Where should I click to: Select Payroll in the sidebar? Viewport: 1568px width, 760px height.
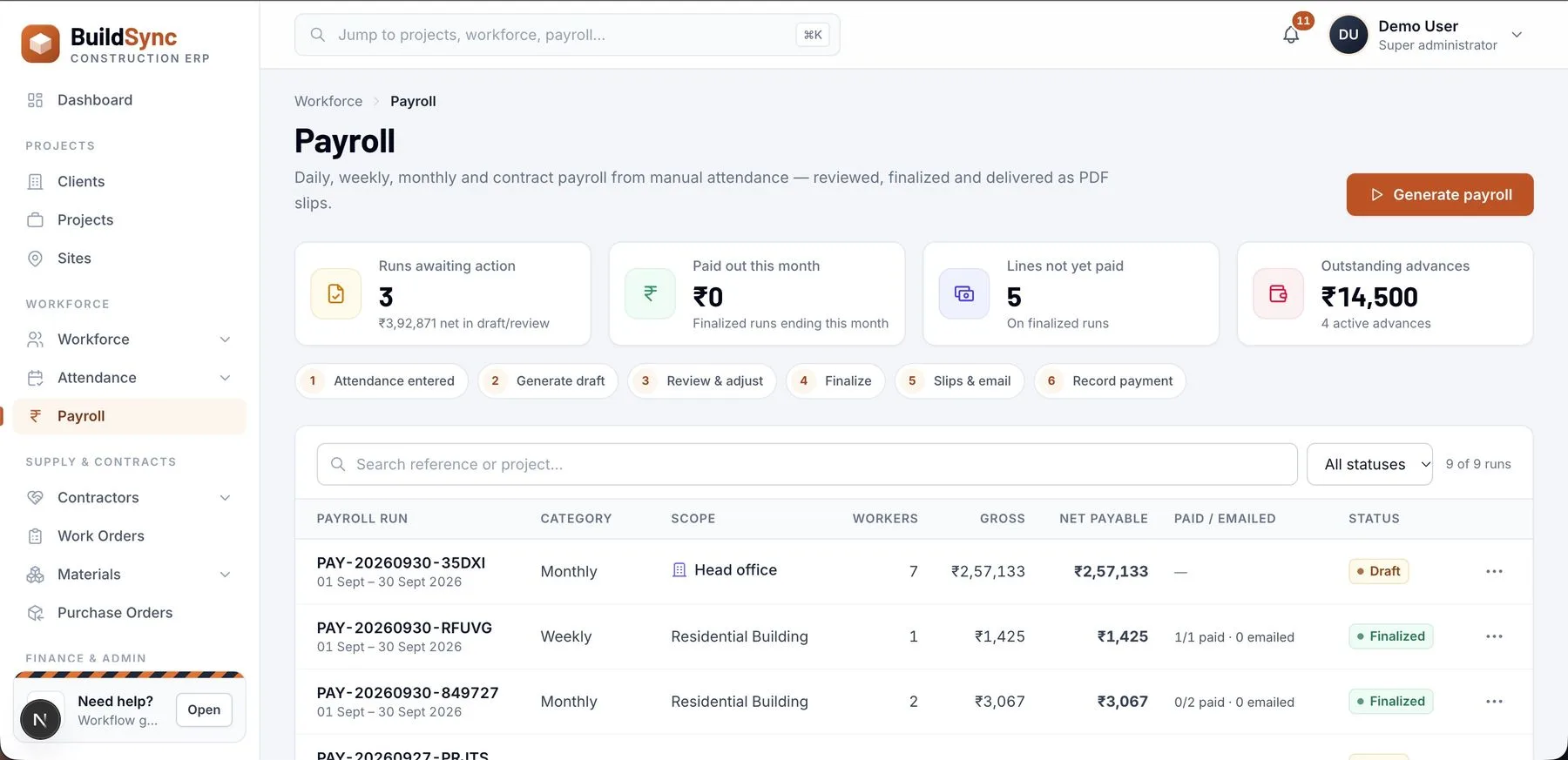(130, 416)
